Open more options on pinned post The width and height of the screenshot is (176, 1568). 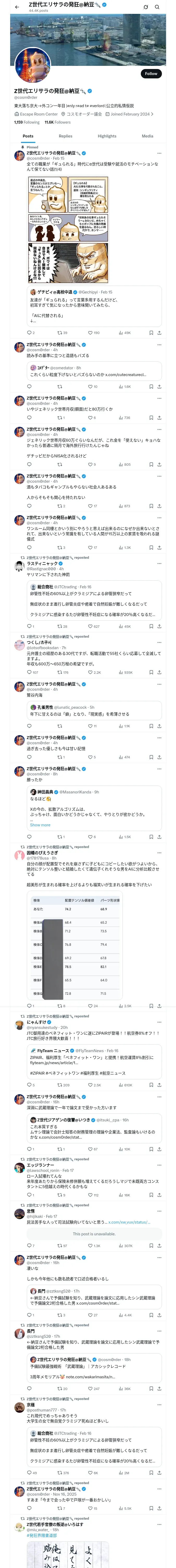click(159, 153)
